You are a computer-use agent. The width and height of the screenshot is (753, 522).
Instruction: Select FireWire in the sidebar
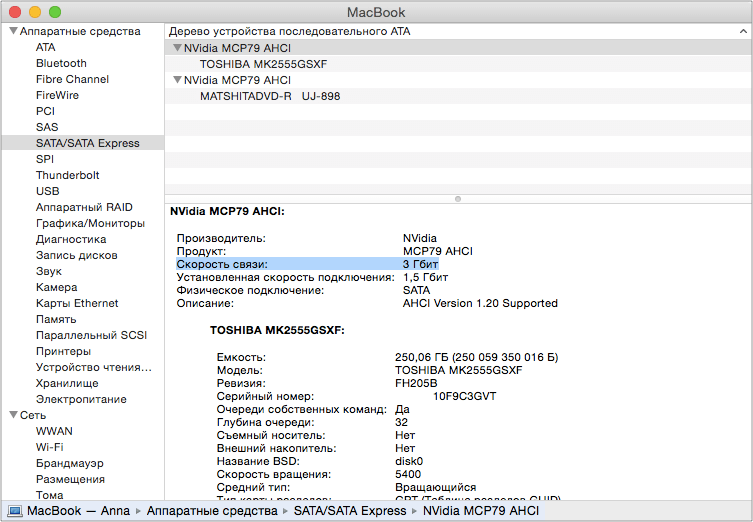click(x=57, y=95)
